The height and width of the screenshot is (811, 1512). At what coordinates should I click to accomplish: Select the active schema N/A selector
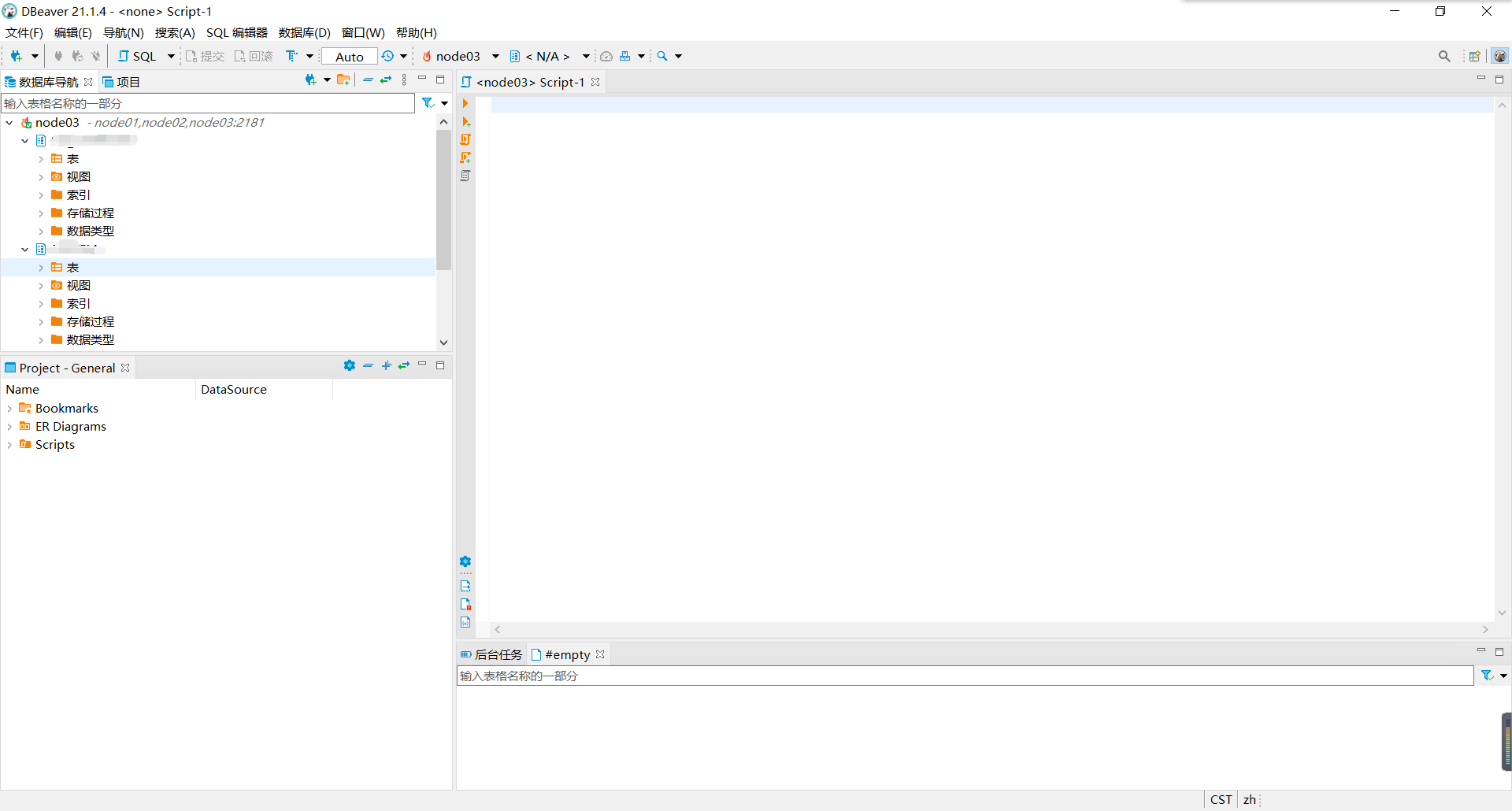click(x=540, y=56)
